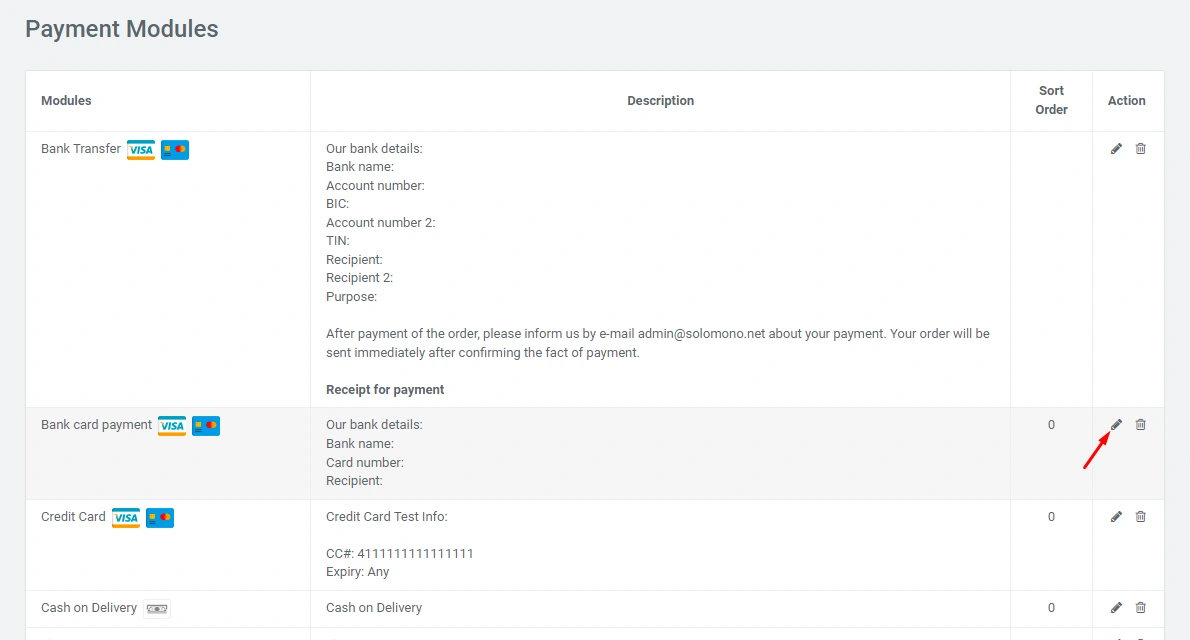Click Mastercard icon next to Bank Transfer

coord(175,150)
